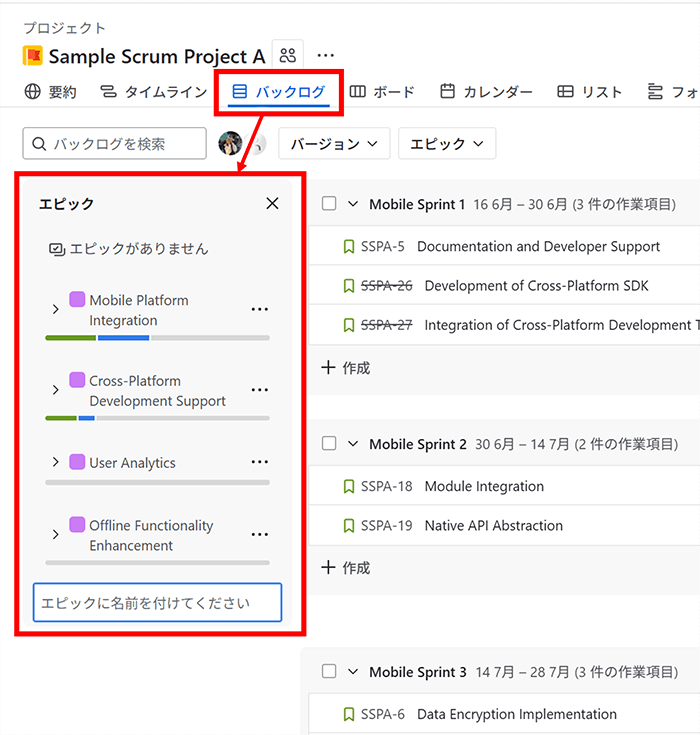Screen dimensions: 700x735
Task: Tick the Mobile Sprint 3 checkbox
Action: coord(329,671)
